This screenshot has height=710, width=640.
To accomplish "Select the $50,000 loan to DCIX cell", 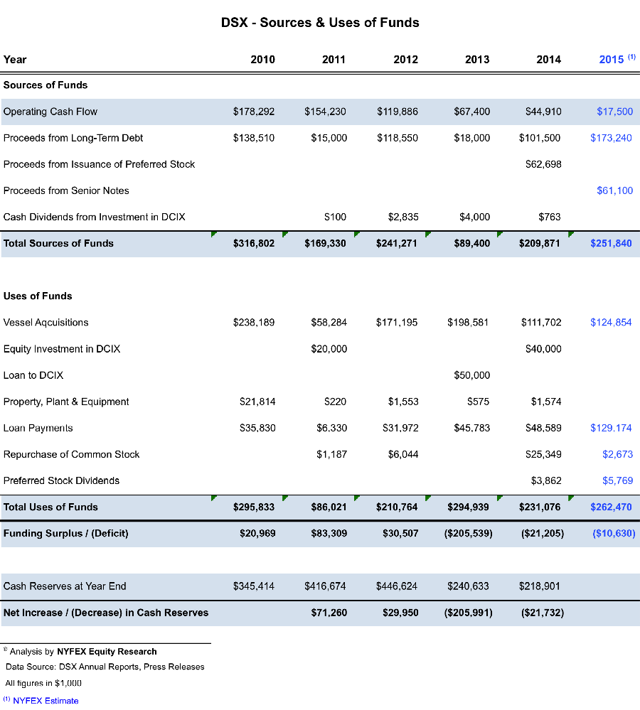I will (x=472, y=375).
